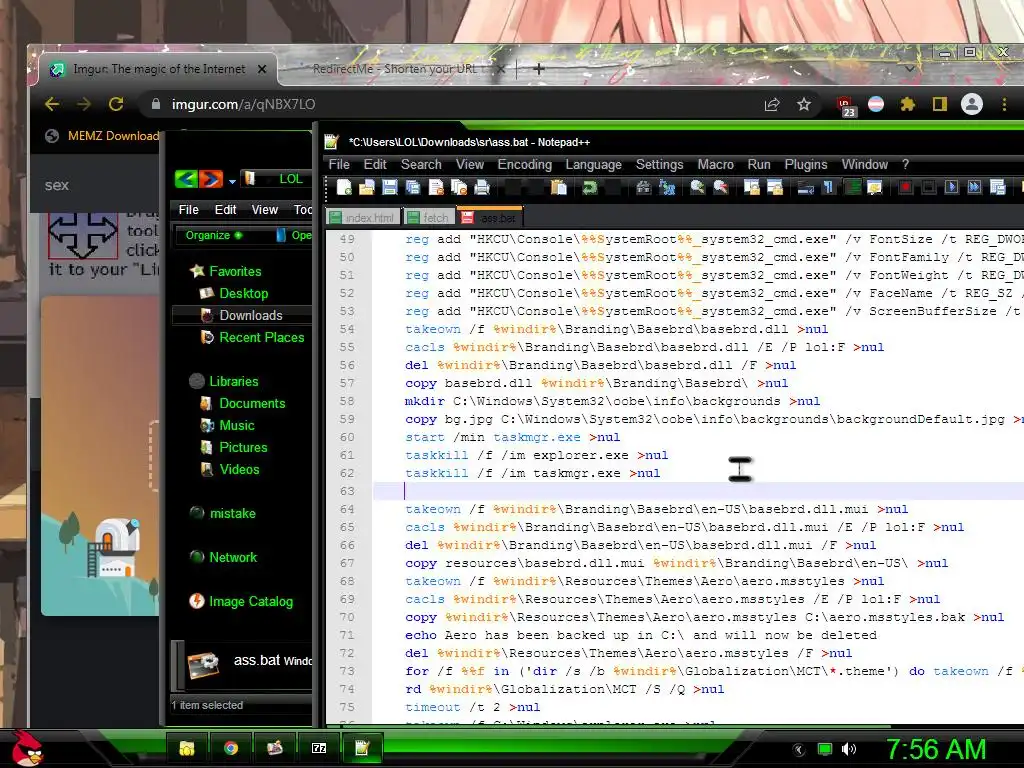Click the Chrome reload page button
1024x768 pixels.
click(116, 104)
